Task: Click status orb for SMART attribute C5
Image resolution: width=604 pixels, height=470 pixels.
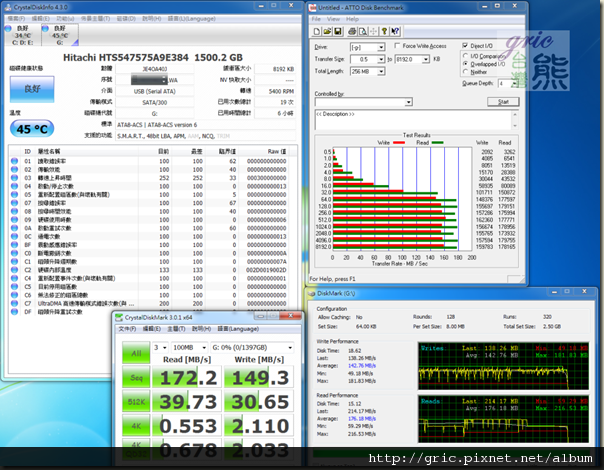Action: point(14,287)
